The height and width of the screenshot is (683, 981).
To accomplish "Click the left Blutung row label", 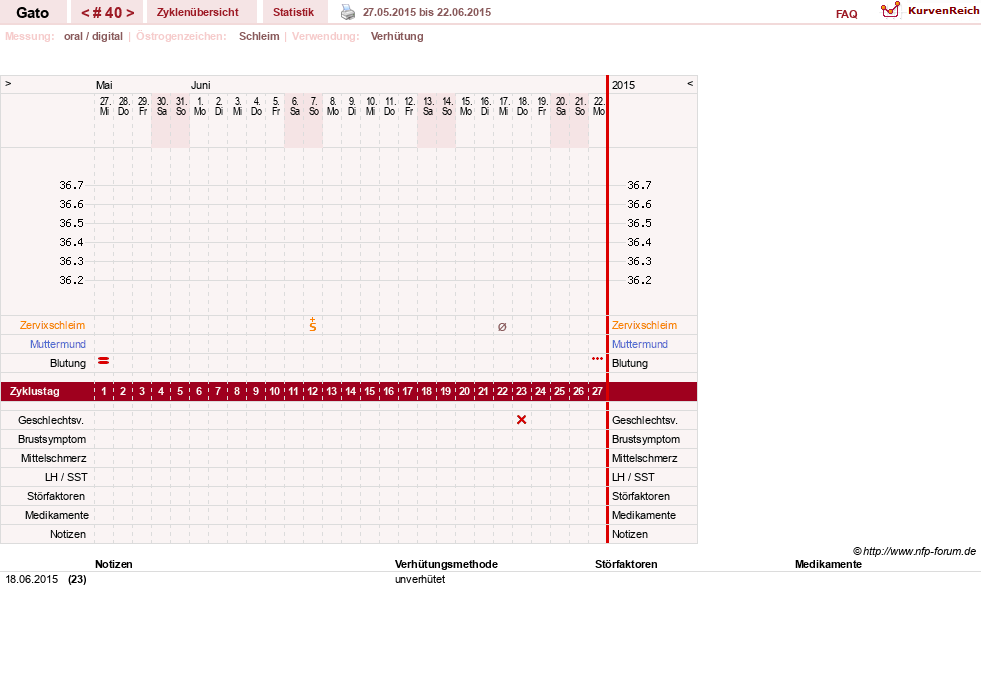I will 68,363.
